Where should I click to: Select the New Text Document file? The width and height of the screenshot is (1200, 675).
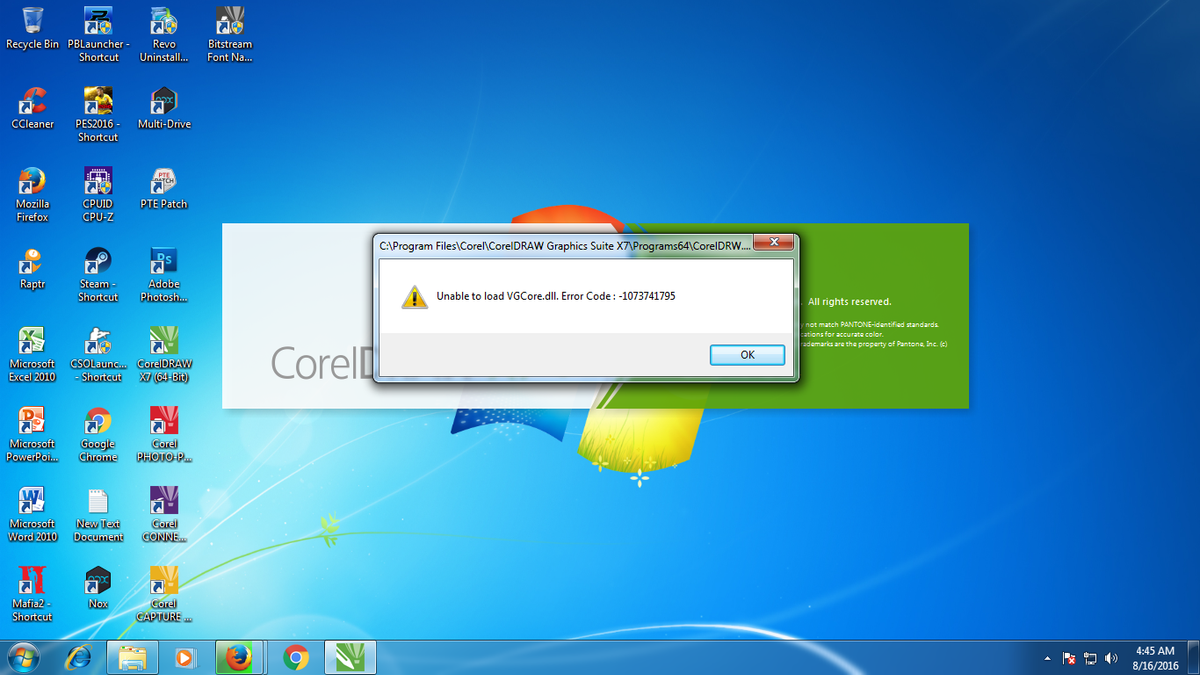(x=98, y=513)
